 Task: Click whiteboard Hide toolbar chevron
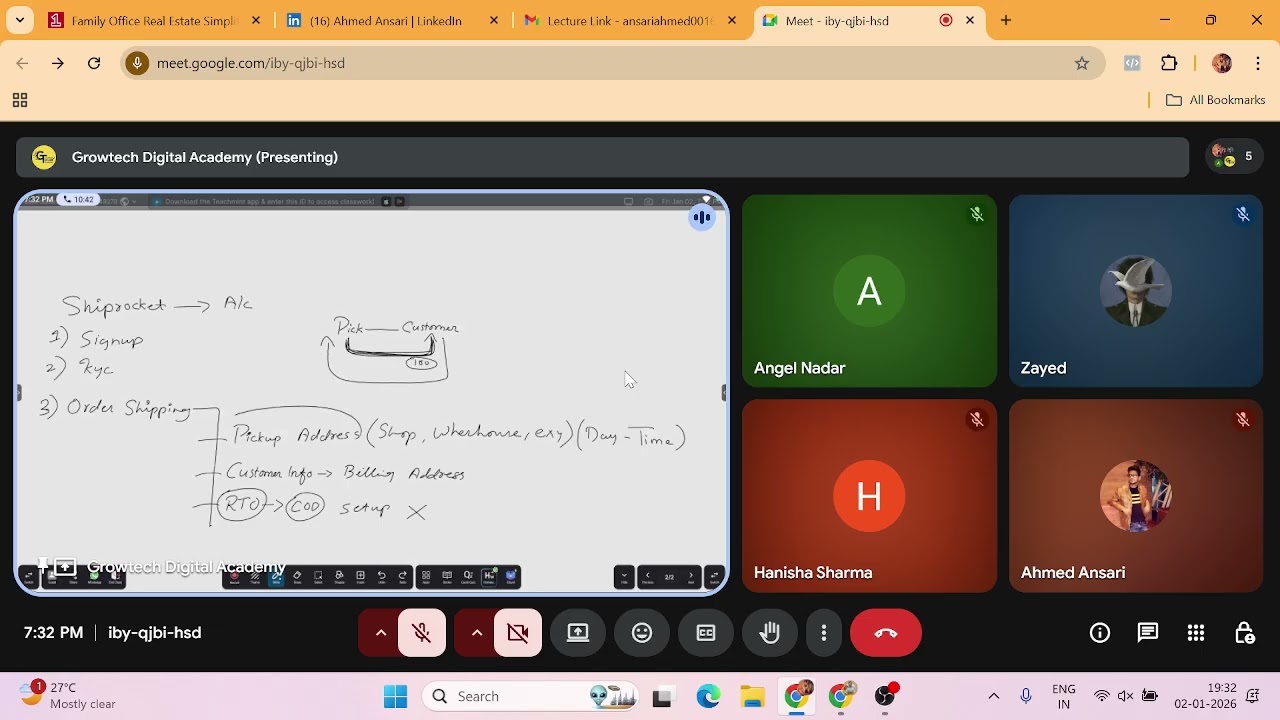[624, 577]
